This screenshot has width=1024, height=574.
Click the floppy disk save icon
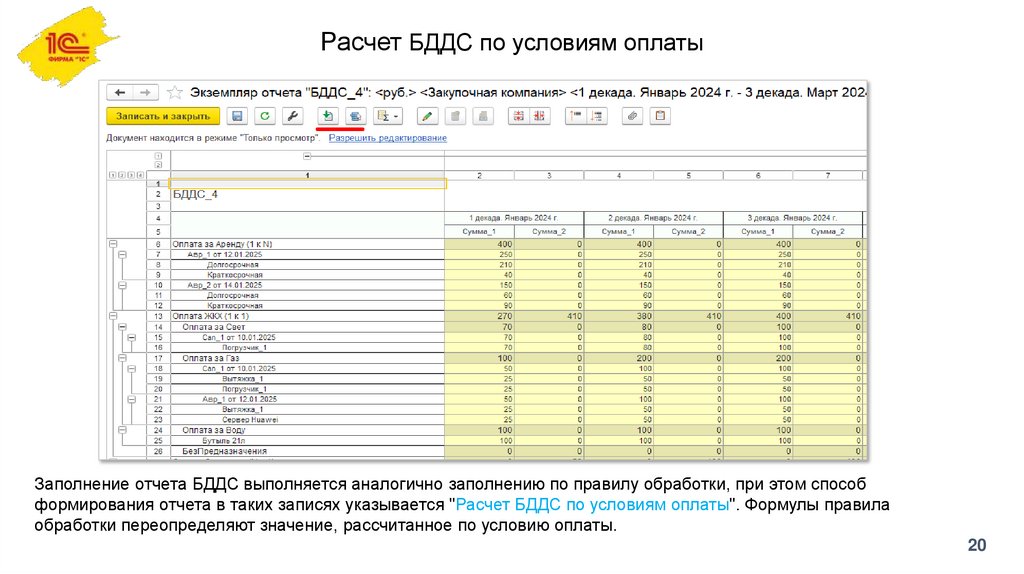(x=237, y=116)
